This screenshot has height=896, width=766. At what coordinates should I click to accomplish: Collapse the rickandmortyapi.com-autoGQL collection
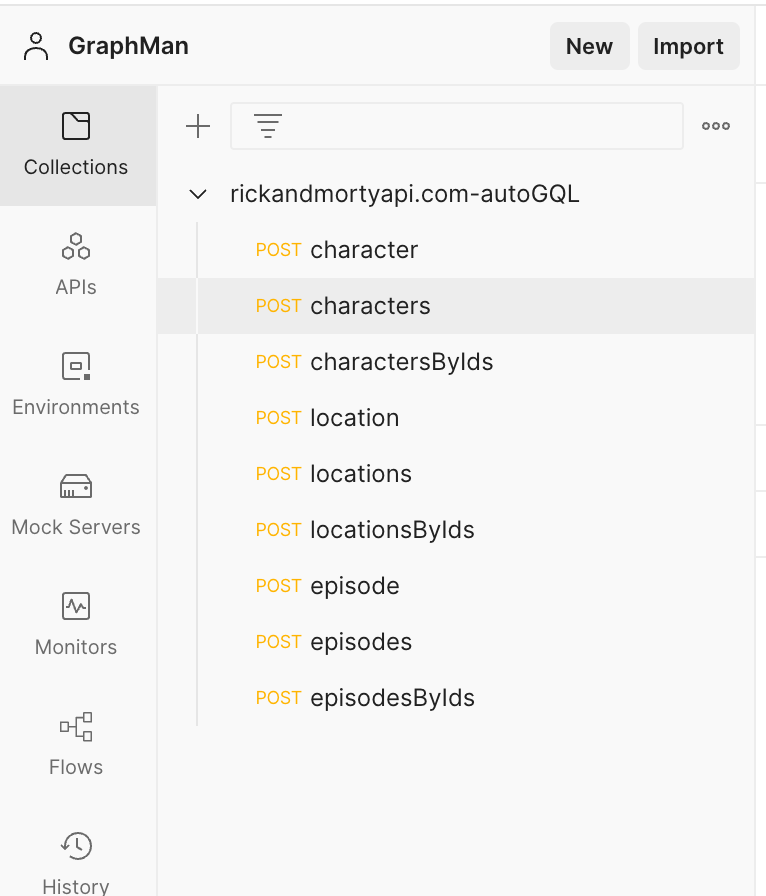(198, 194)
